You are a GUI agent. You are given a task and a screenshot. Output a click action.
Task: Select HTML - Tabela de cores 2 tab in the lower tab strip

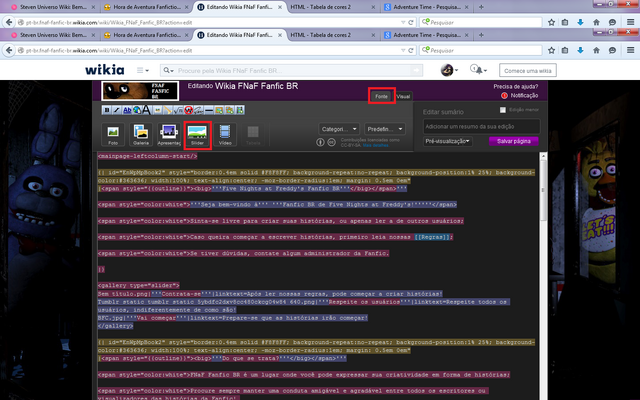tap(333, 35)
